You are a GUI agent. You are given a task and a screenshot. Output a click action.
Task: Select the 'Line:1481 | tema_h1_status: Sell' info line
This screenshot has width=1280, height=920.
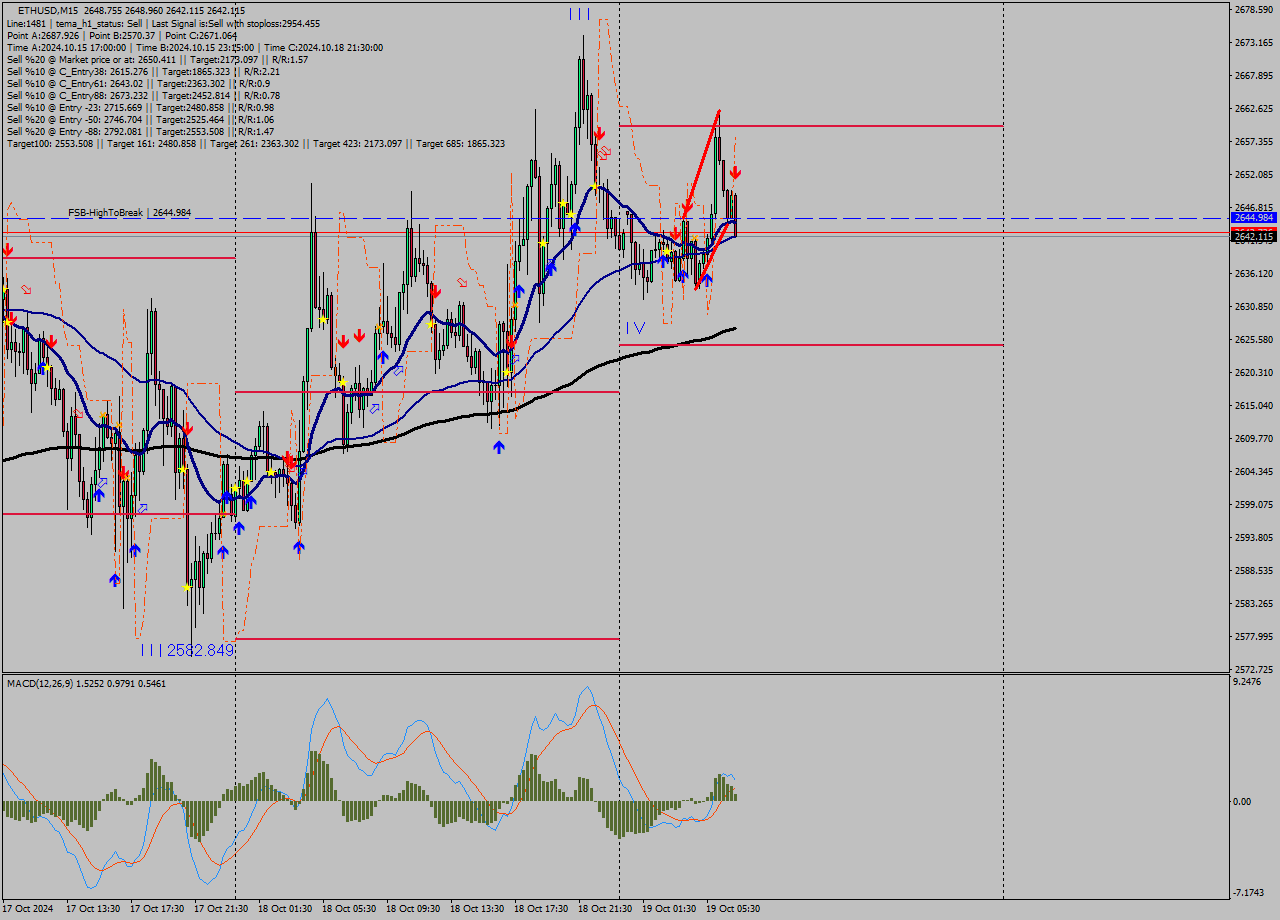pos(164,23)
